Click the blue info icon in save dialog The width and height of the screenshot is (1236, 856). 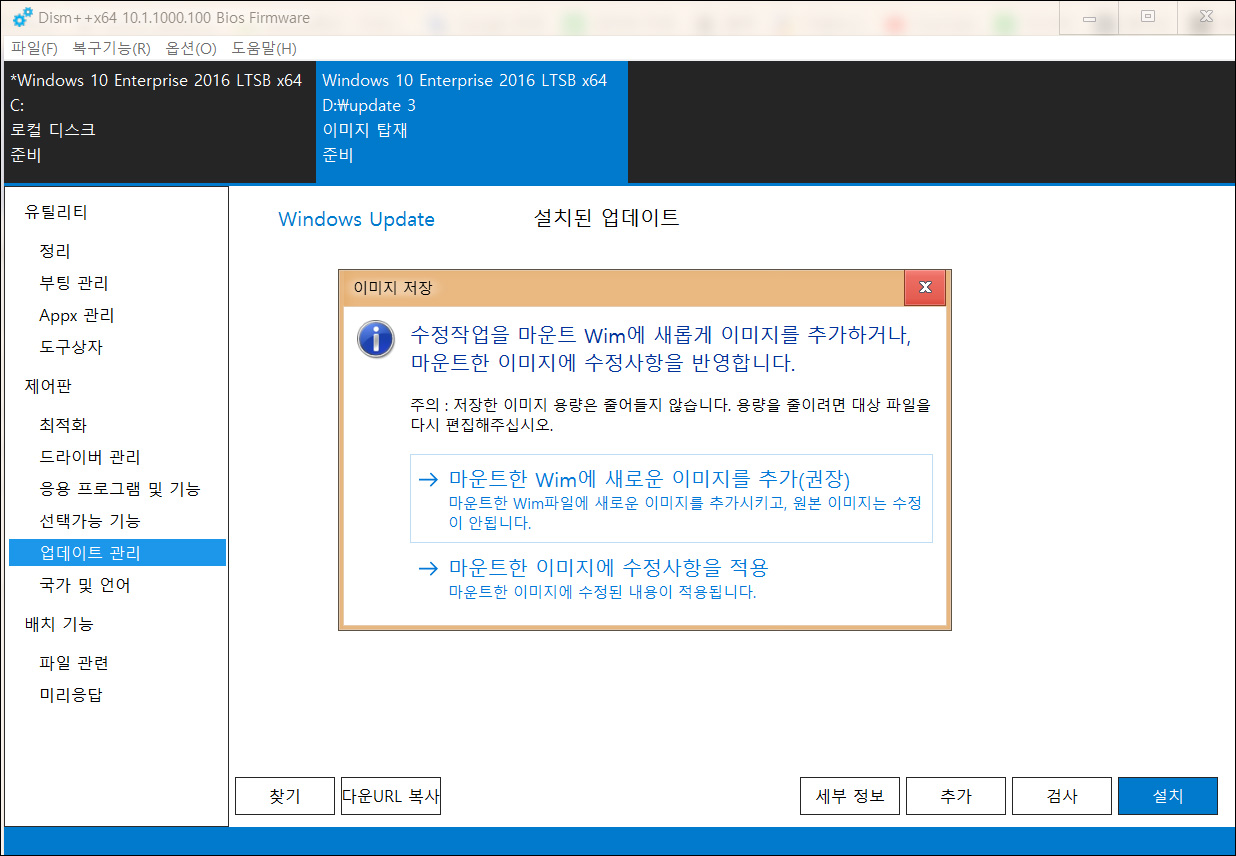pyautogui.click(x=375, y=339)
